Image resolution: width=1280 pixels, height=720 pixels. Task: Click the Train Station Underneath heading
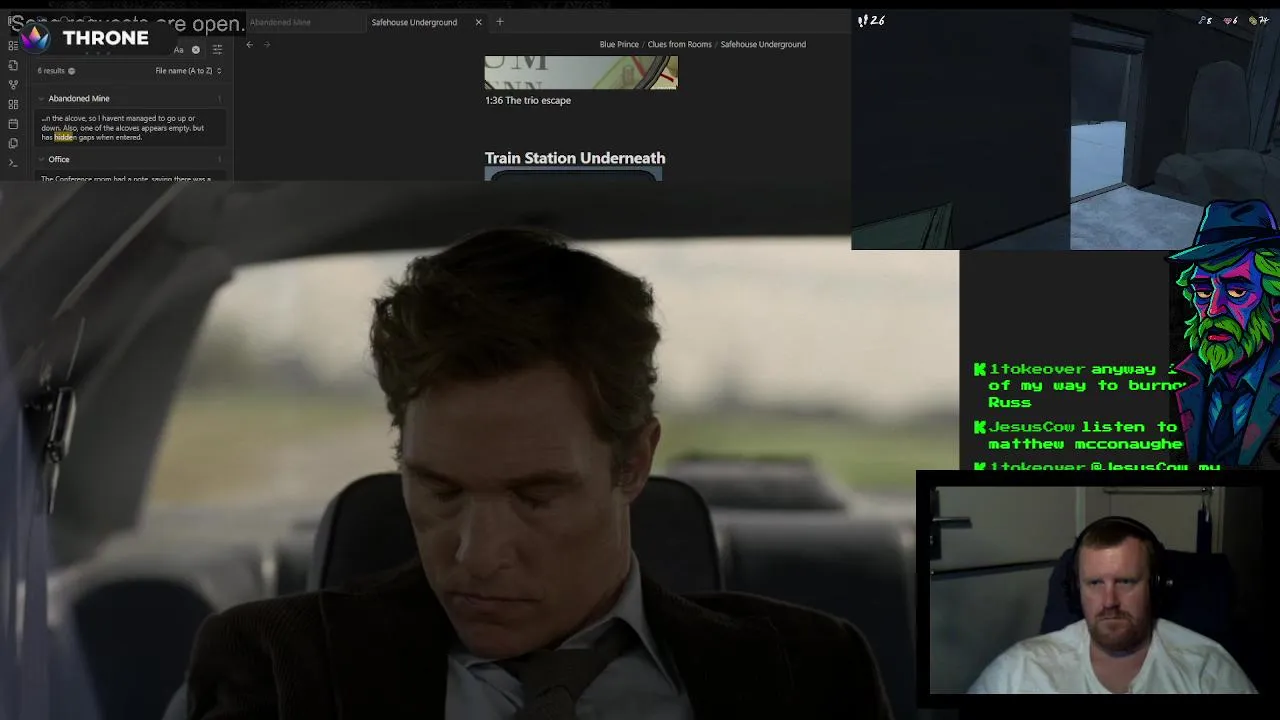point(575,158)
